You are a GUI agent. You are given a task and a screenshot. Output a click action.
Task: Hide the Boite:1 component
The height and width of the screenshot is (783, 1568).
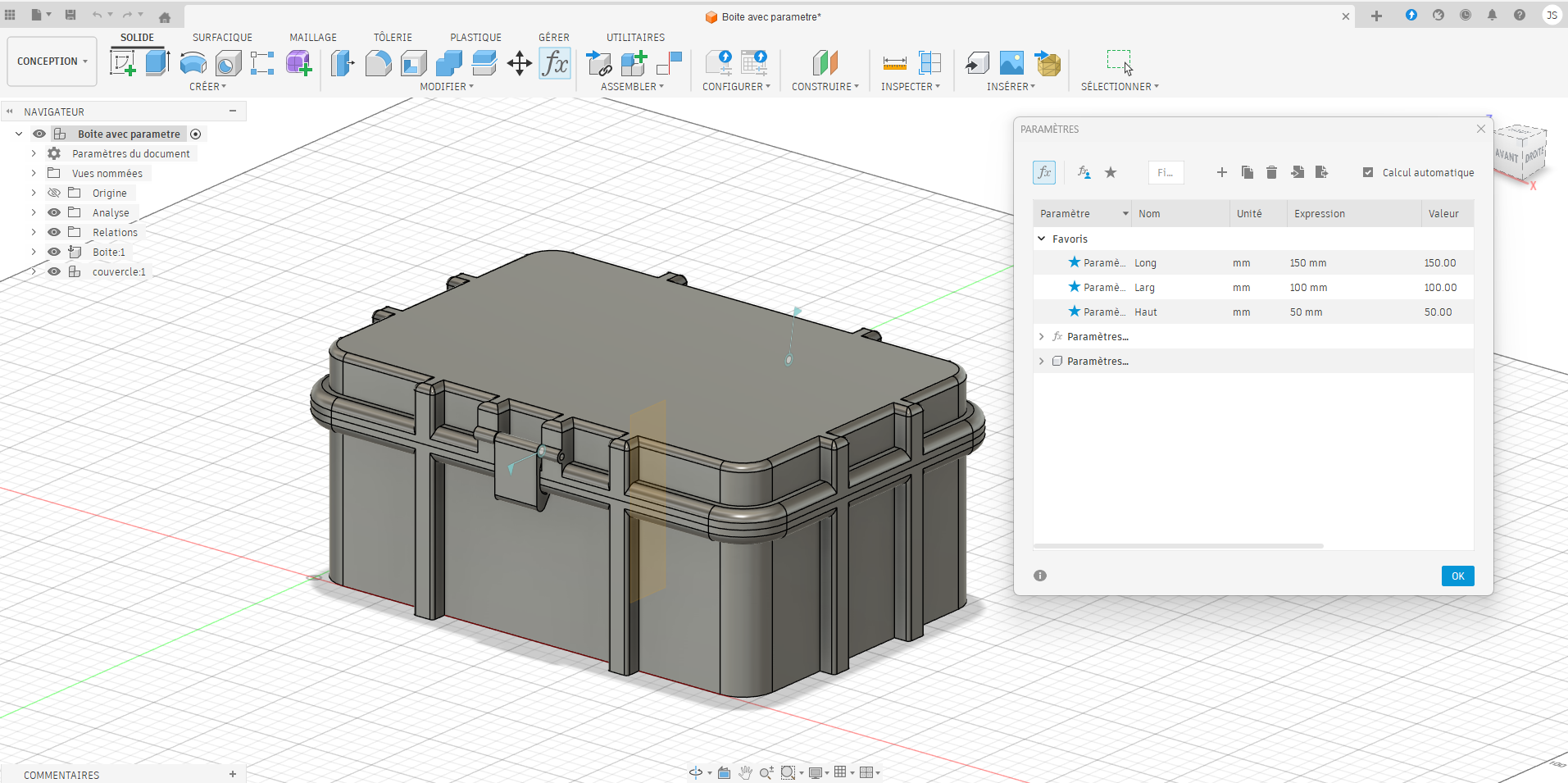[54, 252]
